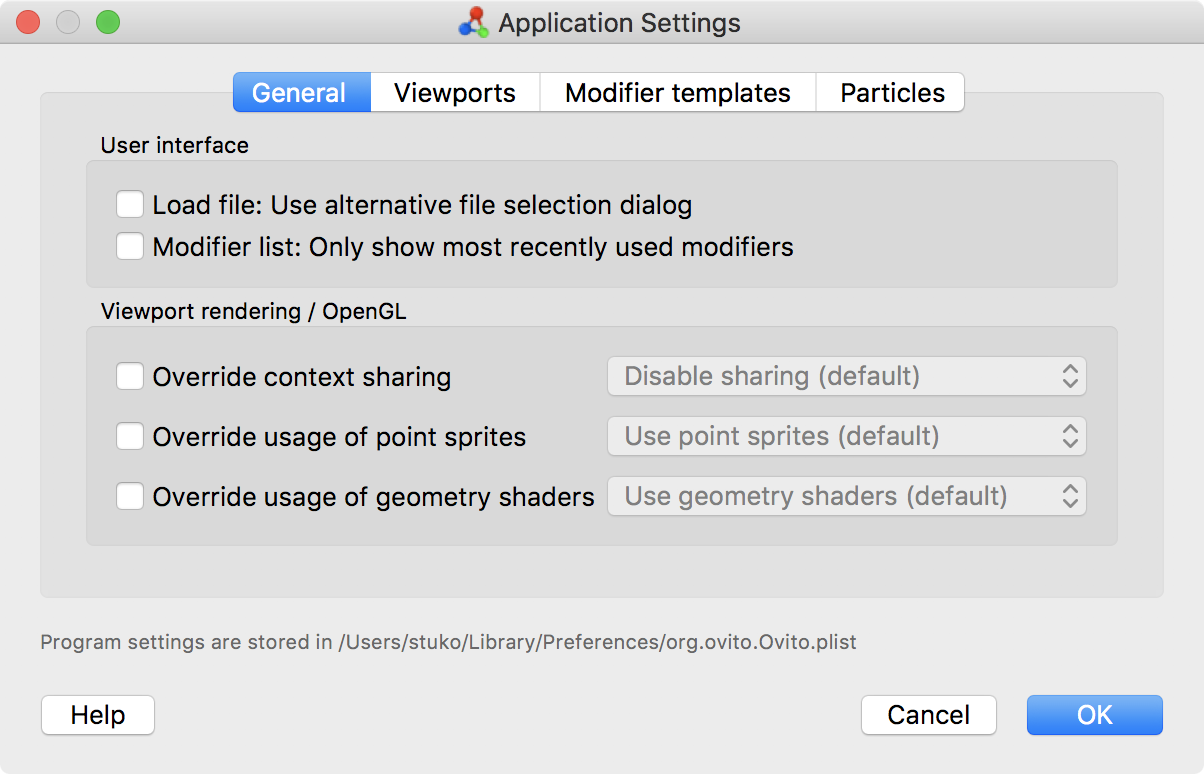This screenshot has height=774, width=1204.
Task: Tick only show recently used modifiers checkbox
Action: pyautogui.click(x=130, y=246)
